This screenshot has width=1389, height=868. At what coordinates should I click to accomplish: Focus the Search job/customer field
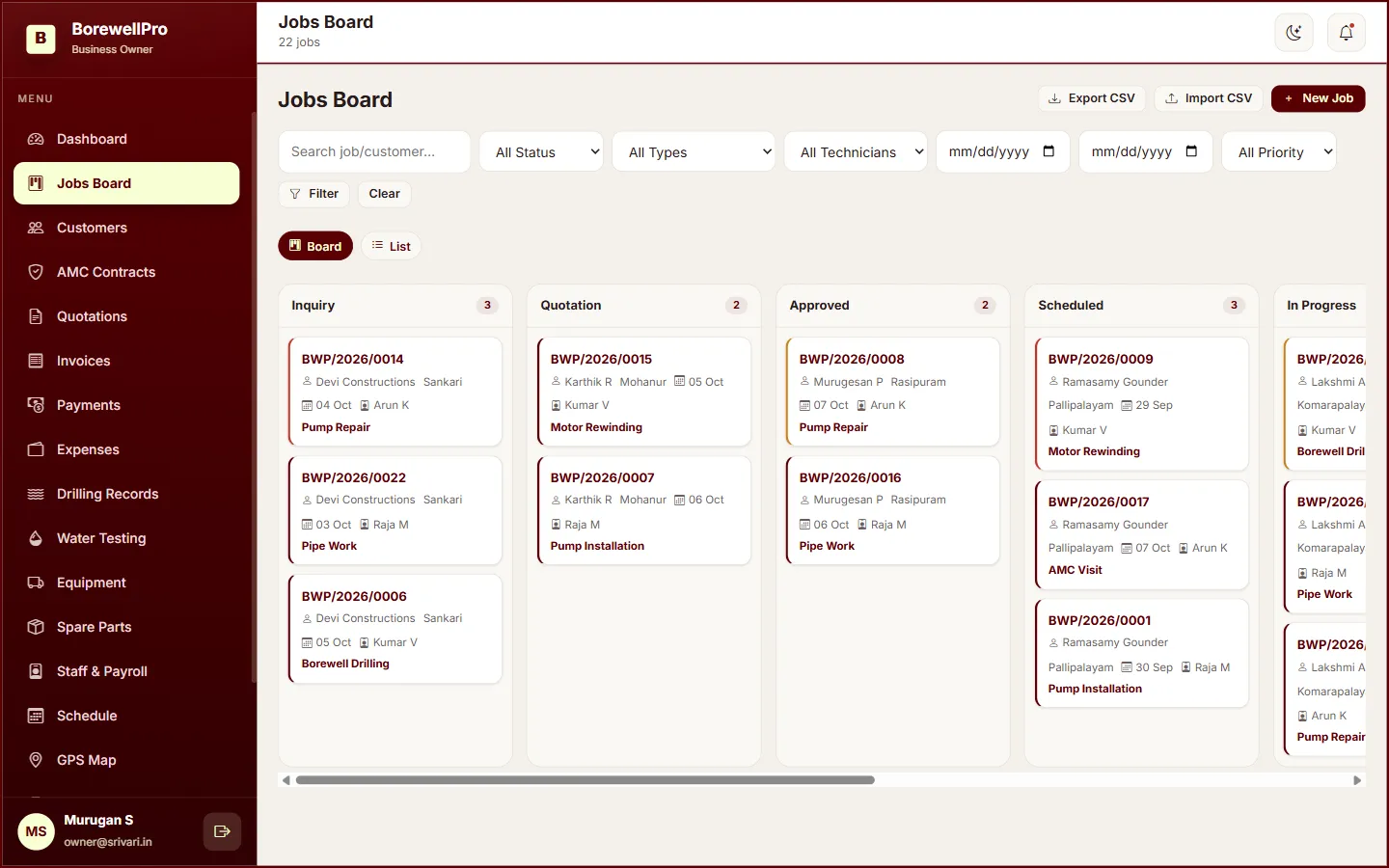click(374, 151)
